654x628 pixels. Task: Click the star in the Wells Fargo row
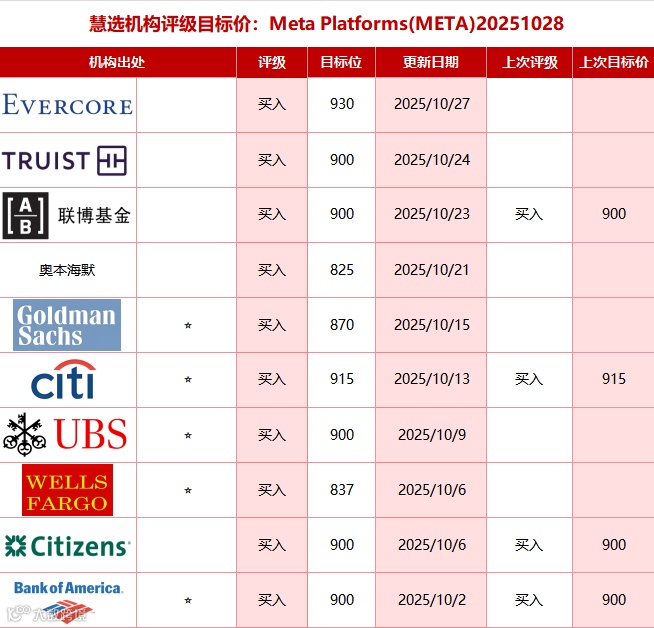(x=188, y=490)
